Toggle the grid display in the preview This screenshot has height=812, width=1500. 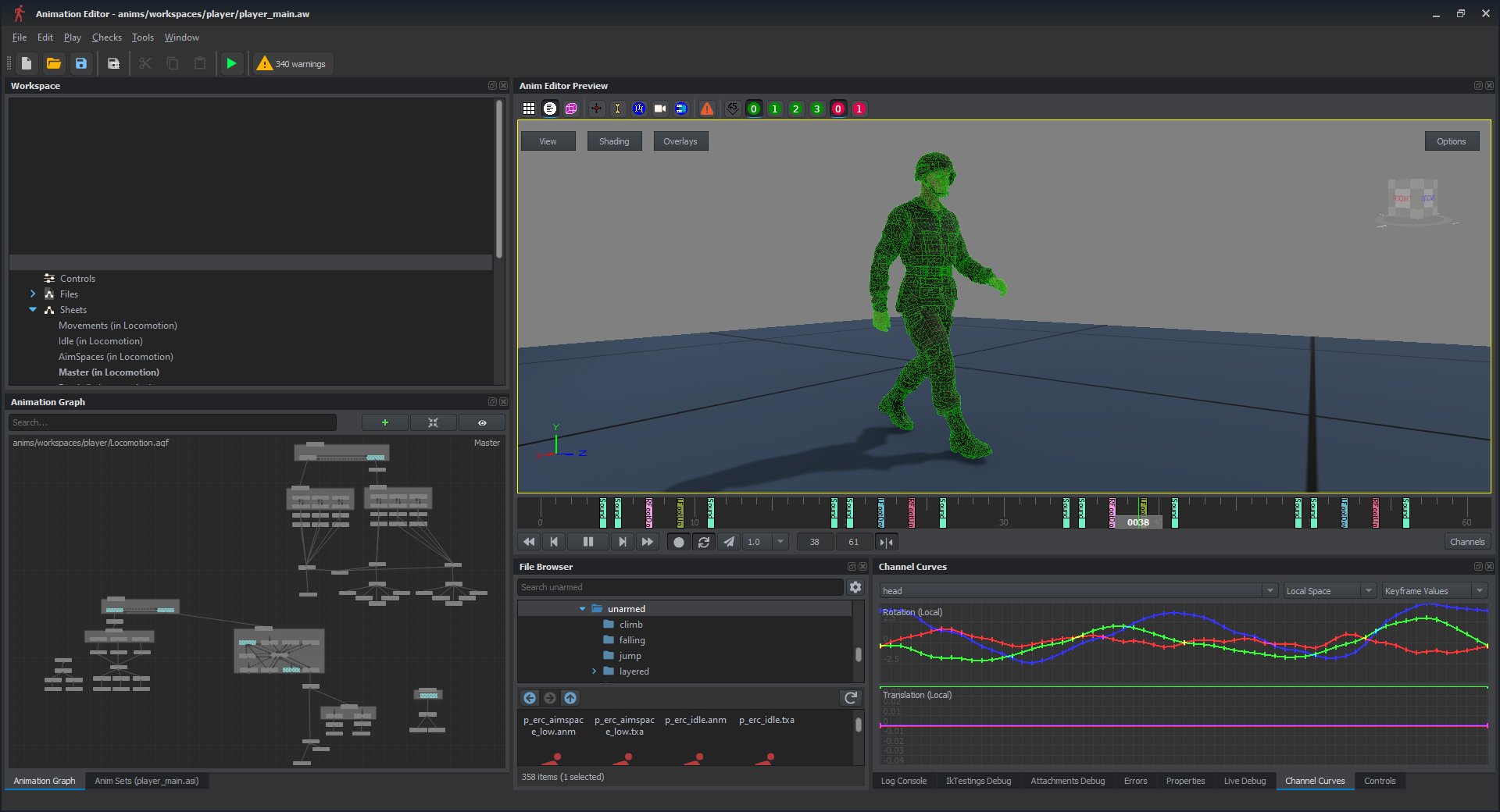point(529,109)
